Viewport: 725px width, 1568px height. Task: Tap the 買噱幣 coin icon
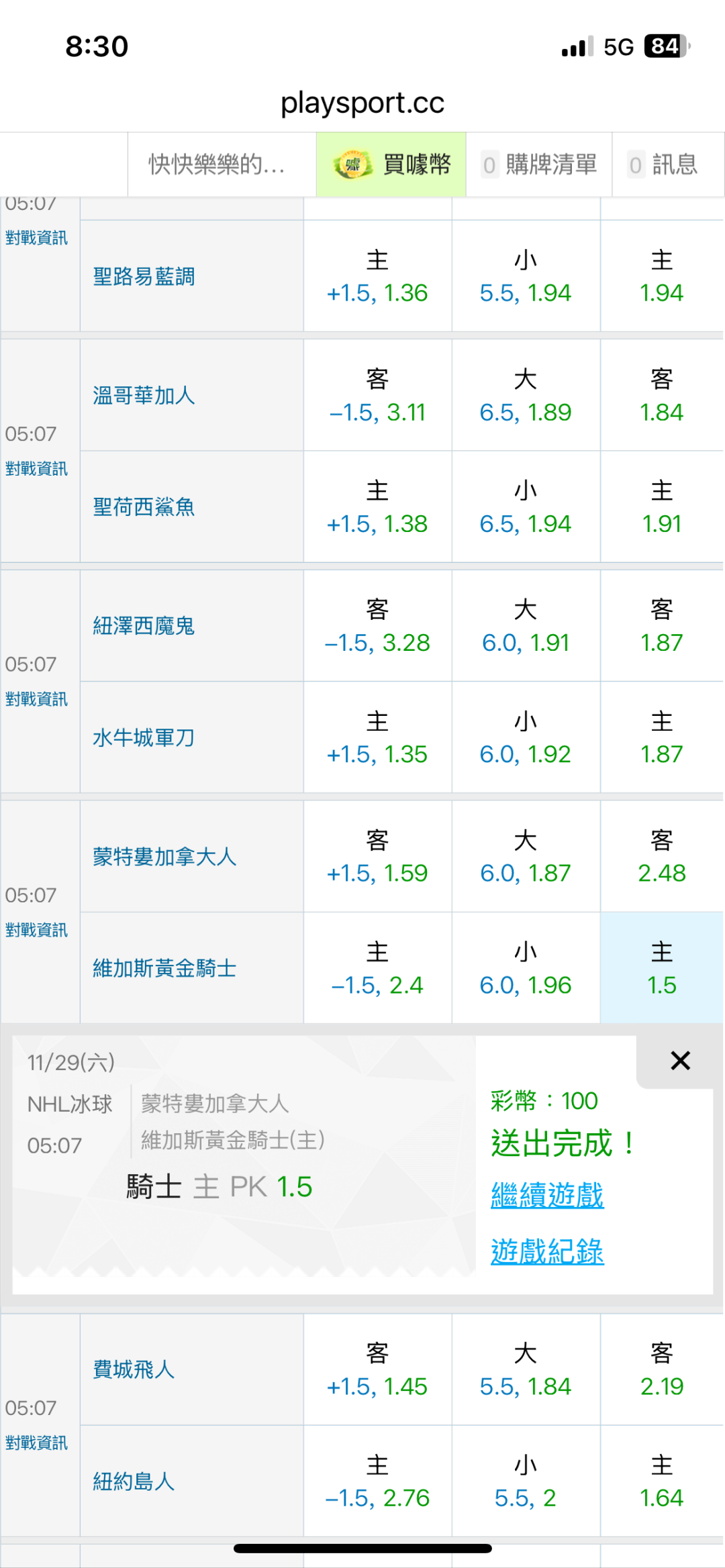353,164
